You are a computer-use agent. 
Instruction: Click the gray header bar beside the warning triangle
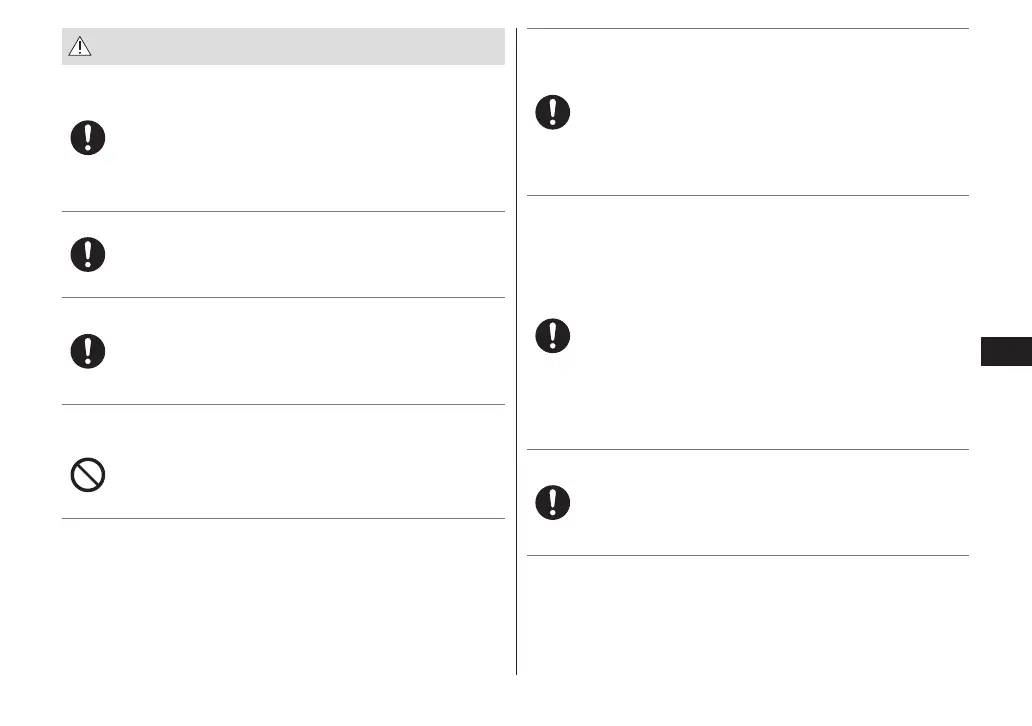300,47
